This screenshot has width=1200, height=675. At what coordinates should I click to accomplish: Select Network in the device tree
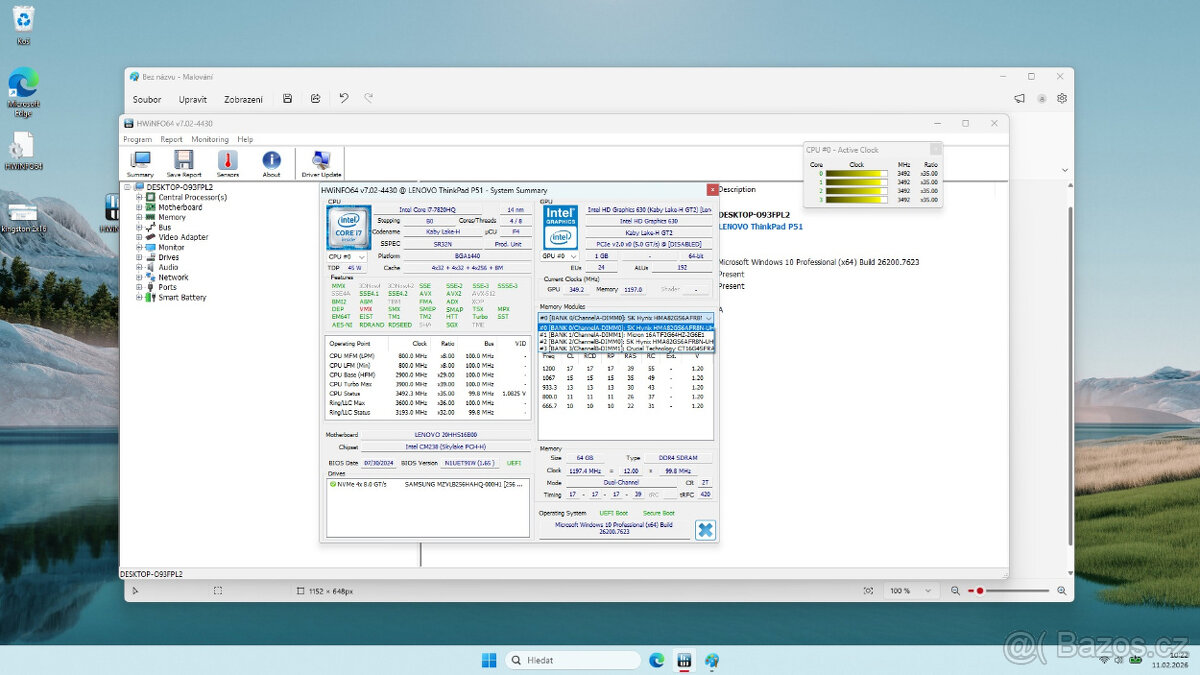[x=173, y=277]
